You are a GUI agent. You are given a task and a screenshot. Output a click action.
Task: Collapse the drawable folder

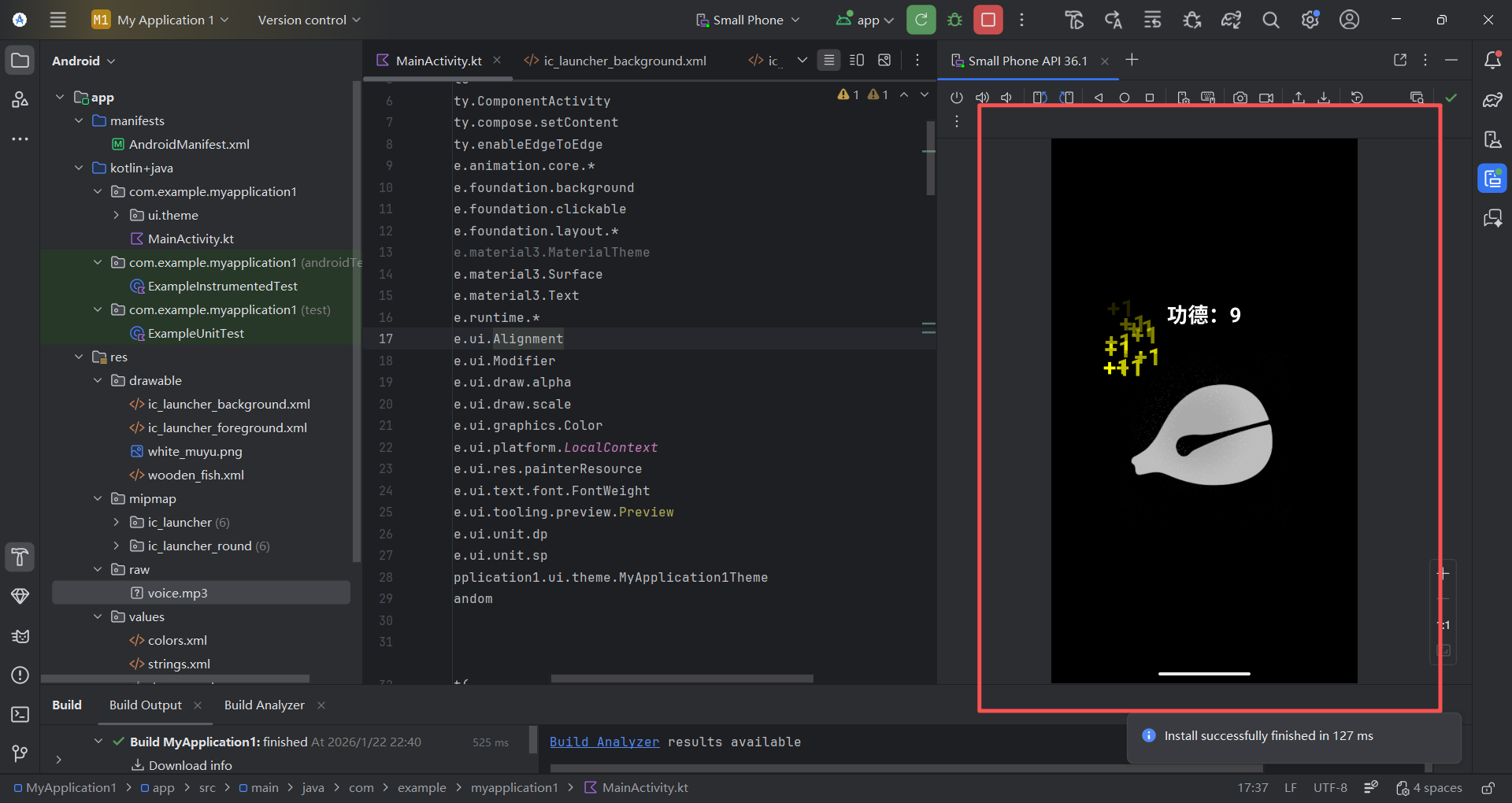98,380
